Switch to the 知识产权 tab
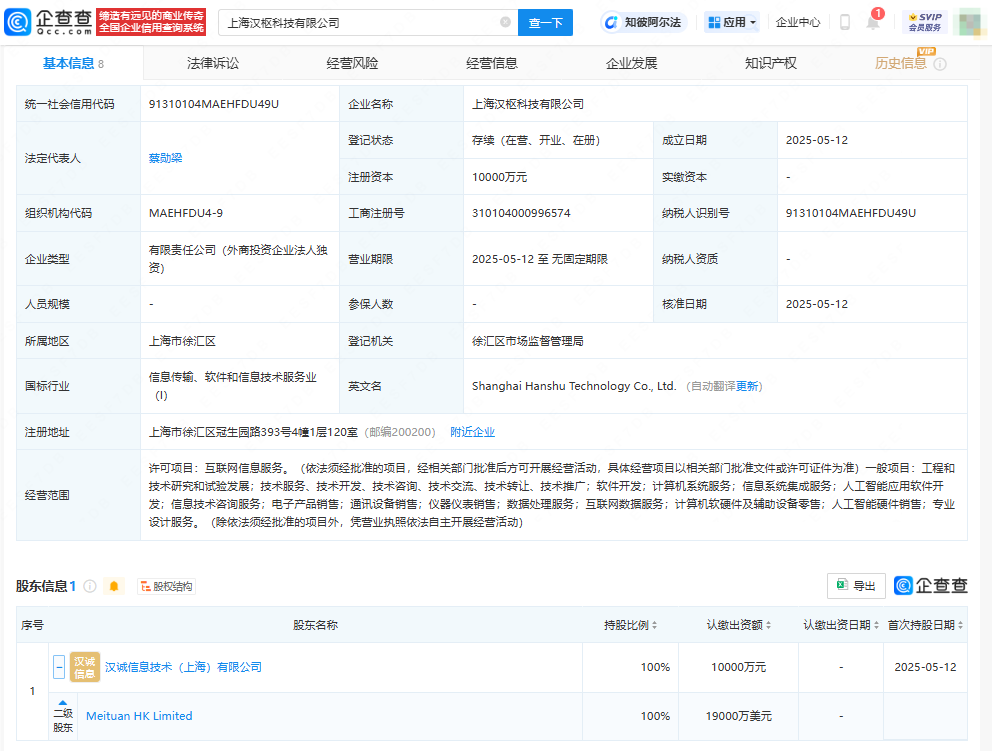Viewport: 992px width, 751px height. coord(771,63)
